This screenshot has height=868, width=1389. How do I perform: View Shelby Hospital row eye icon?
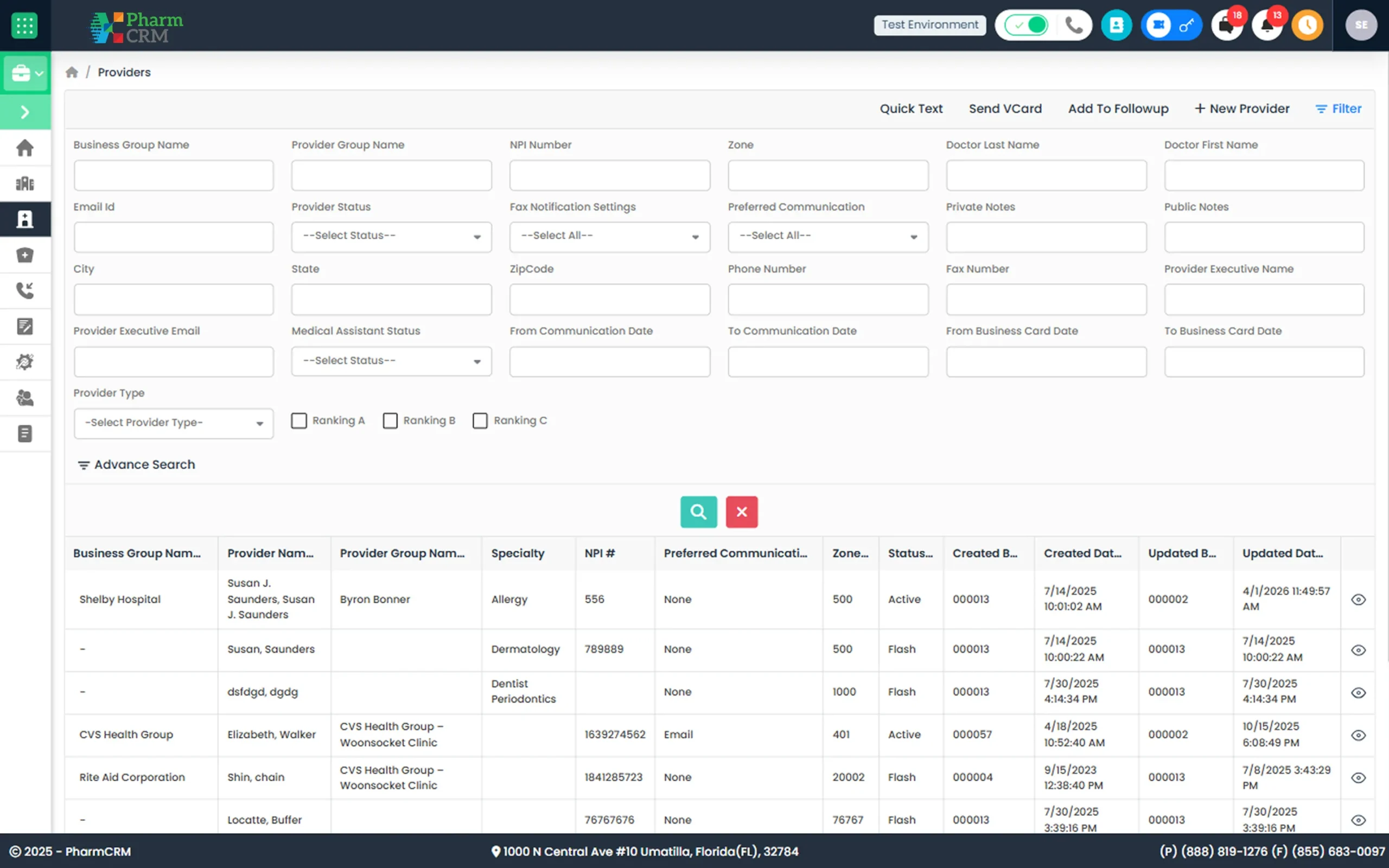pyautogui.click(x=1358, y=599)
